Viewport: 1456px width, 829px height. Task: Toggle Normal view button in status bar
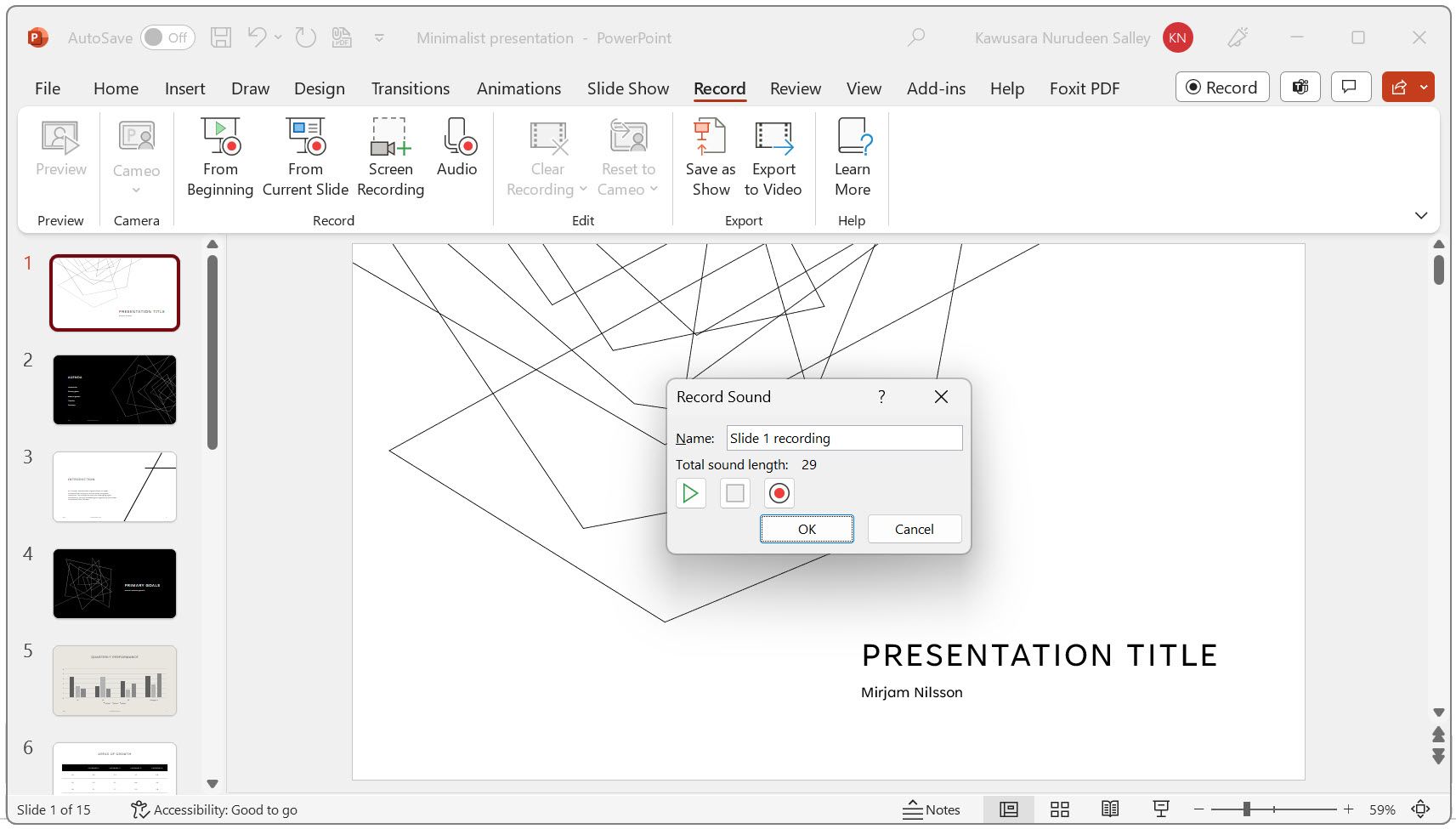[1009, 809]
